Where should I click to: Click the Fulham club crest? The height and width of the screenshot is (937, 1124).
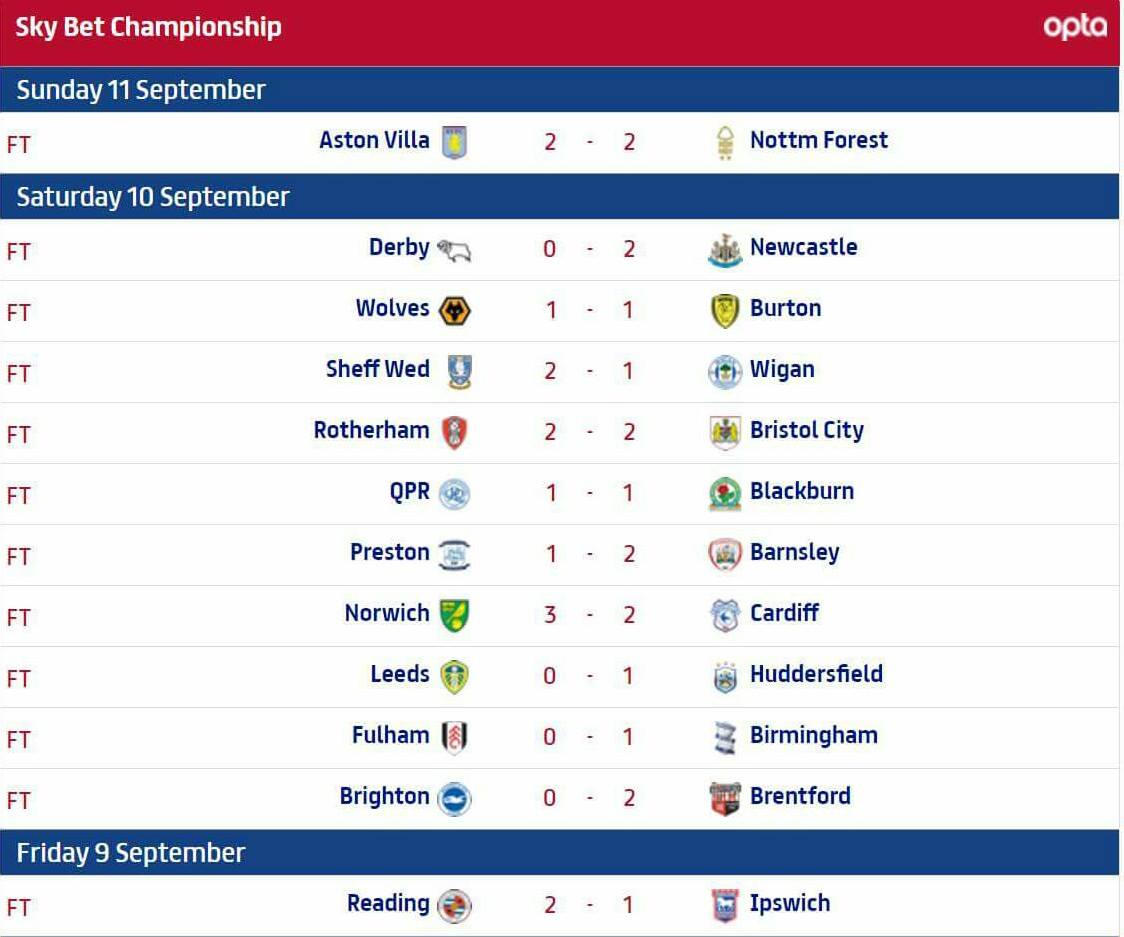coord(454,737)
